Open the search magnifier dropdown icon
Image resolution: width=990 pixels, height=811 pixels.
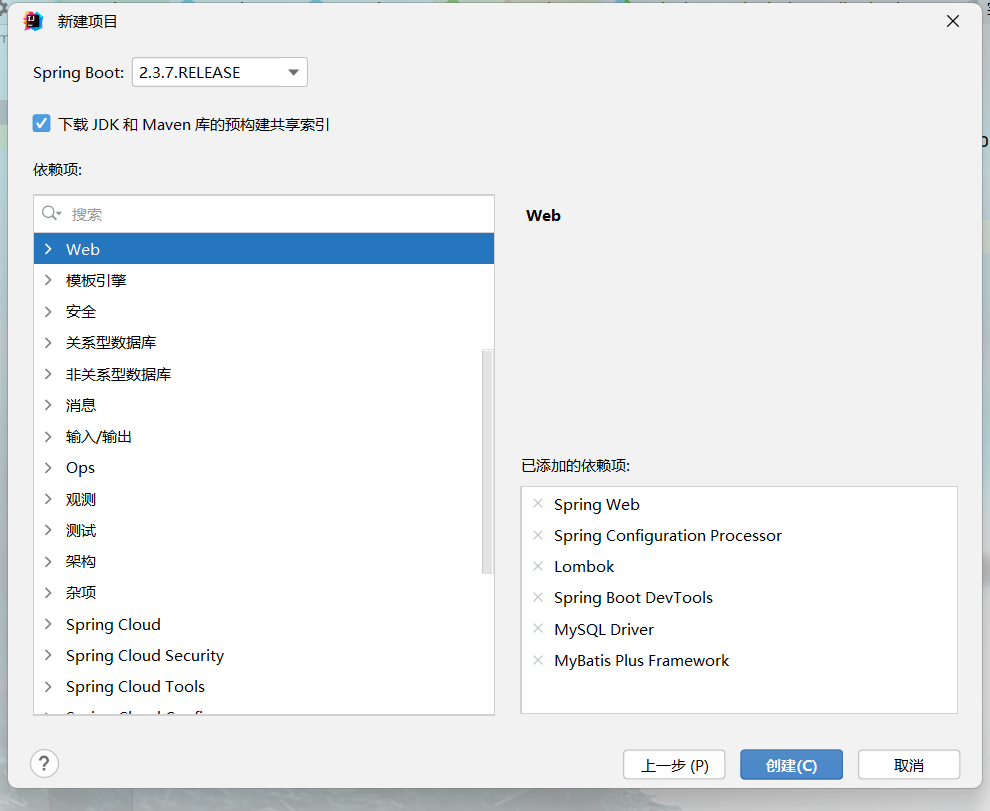pyautogui.click(x=52, y=213)
